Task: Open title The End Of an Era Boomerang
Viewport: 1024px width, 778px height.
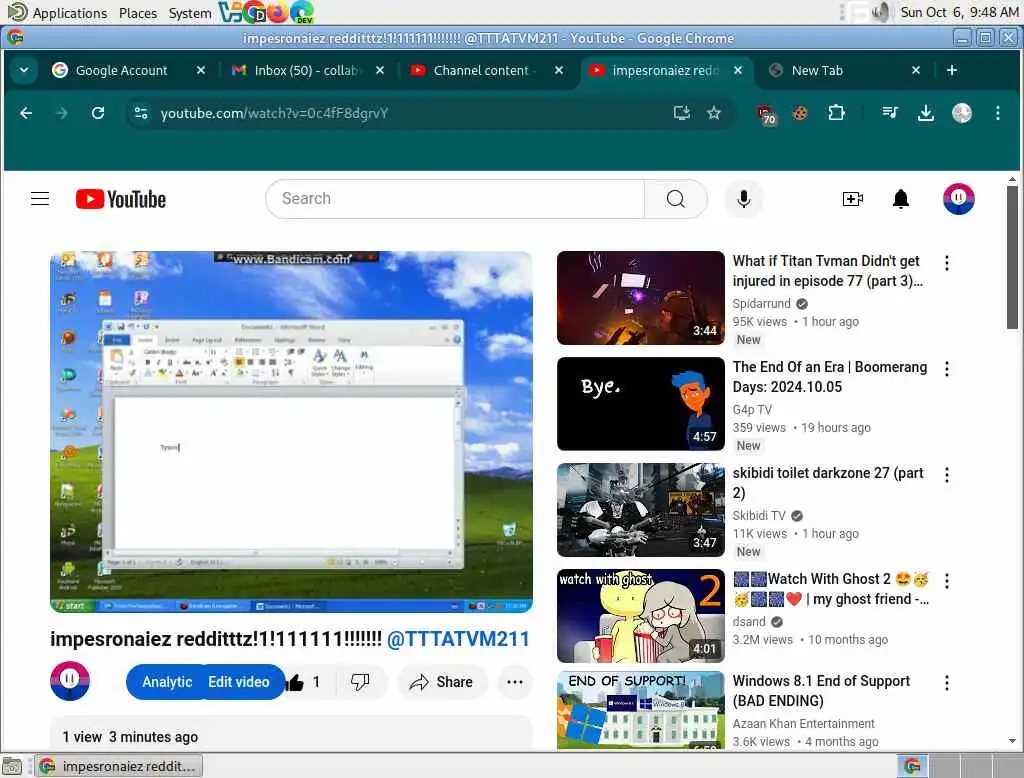Action: pos(829,377)
